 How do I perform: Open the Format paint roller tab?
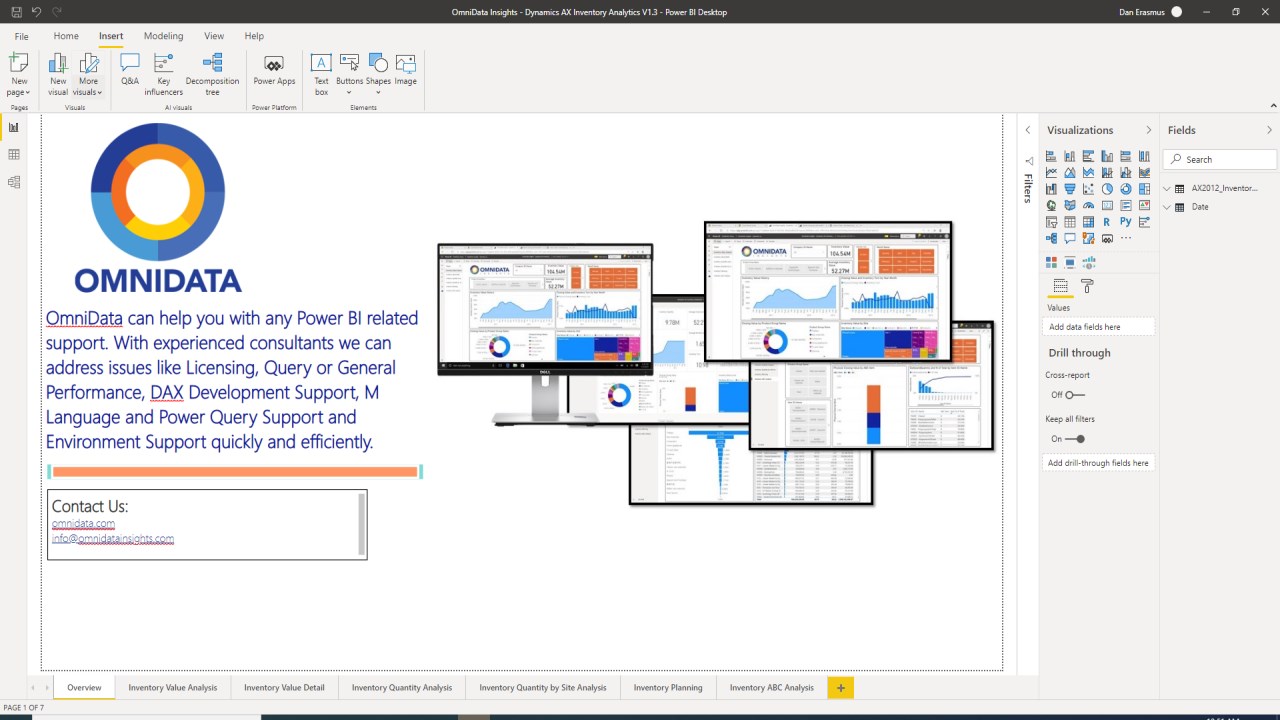[x=1088, y=287]
